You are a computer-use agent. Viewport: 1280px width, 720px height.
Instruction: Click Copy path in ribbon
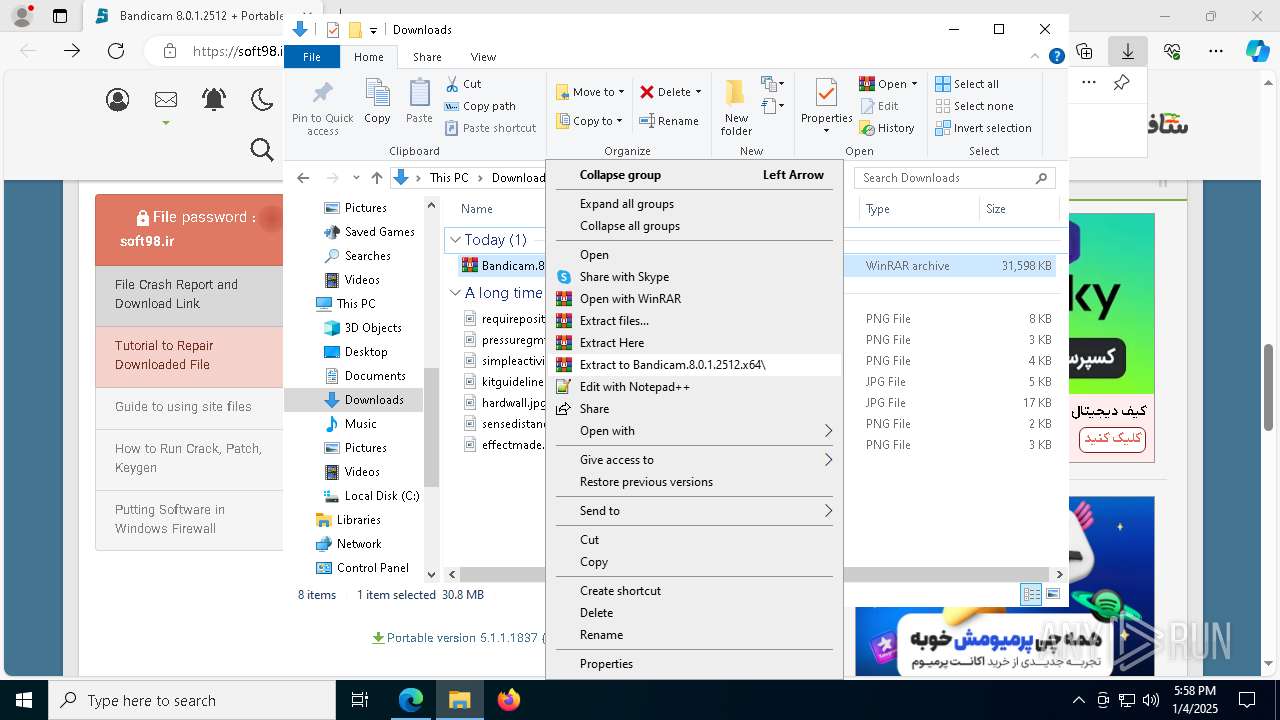pos(480,106)
